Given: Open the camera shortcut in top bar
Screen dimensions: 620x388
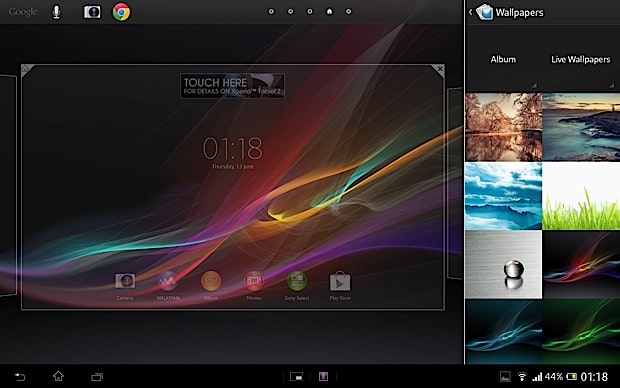Looking at the screenshot, I should coord(92,12).
